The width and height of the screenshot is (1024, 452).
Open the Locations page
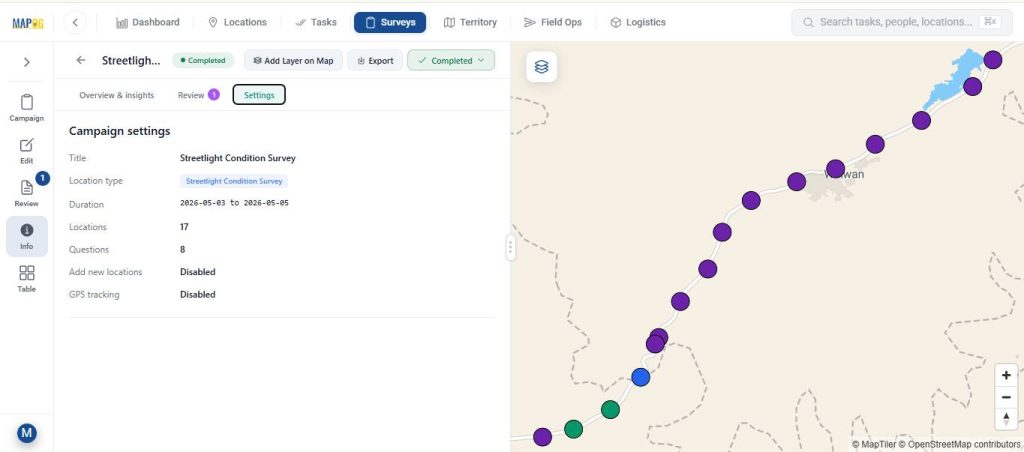pyautogui.click(x=237, y=22)
